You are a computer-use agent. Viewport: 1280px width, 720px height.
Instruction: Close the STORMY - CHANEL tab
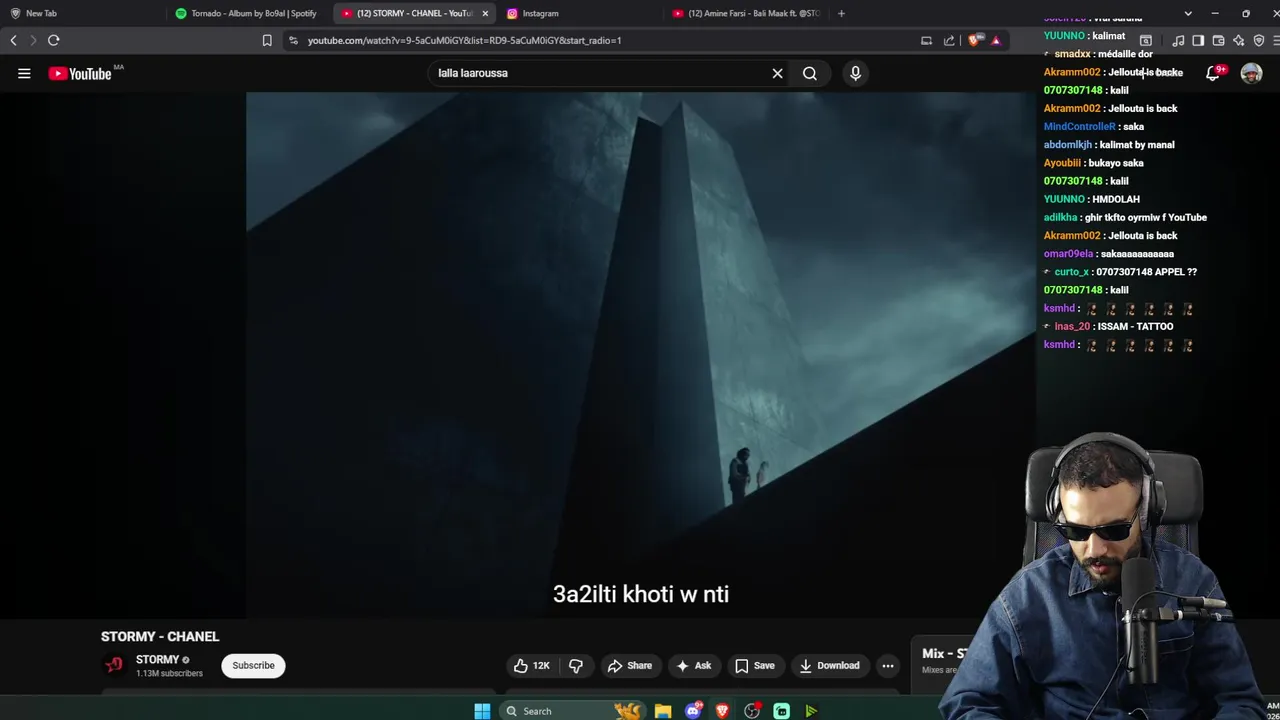(x=485, y=13)
